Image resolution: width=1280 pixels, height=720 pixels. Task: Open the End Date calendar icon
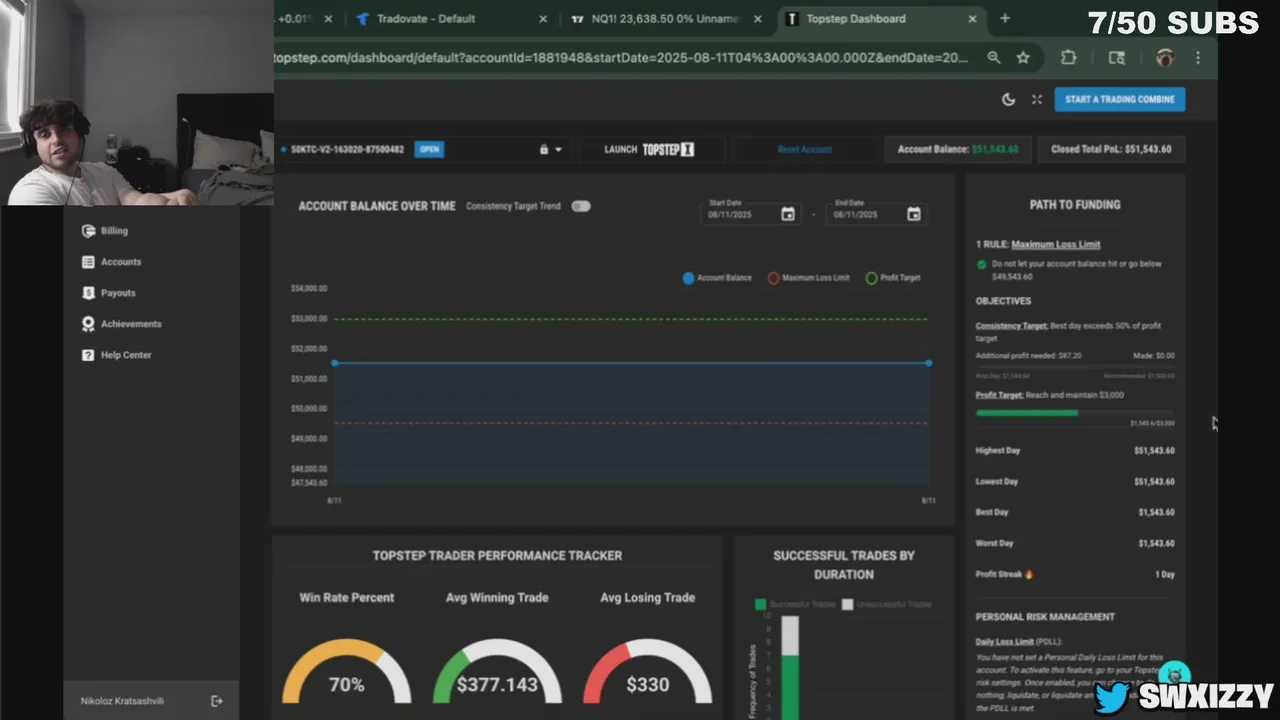point(913,214)
